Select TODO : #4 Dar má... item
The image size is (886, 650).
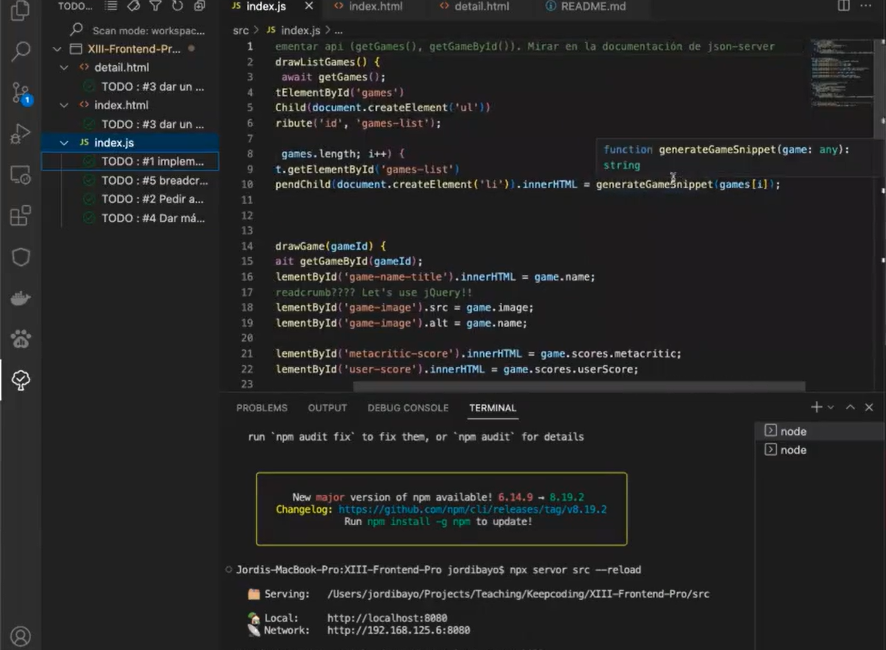pos(153,218)
